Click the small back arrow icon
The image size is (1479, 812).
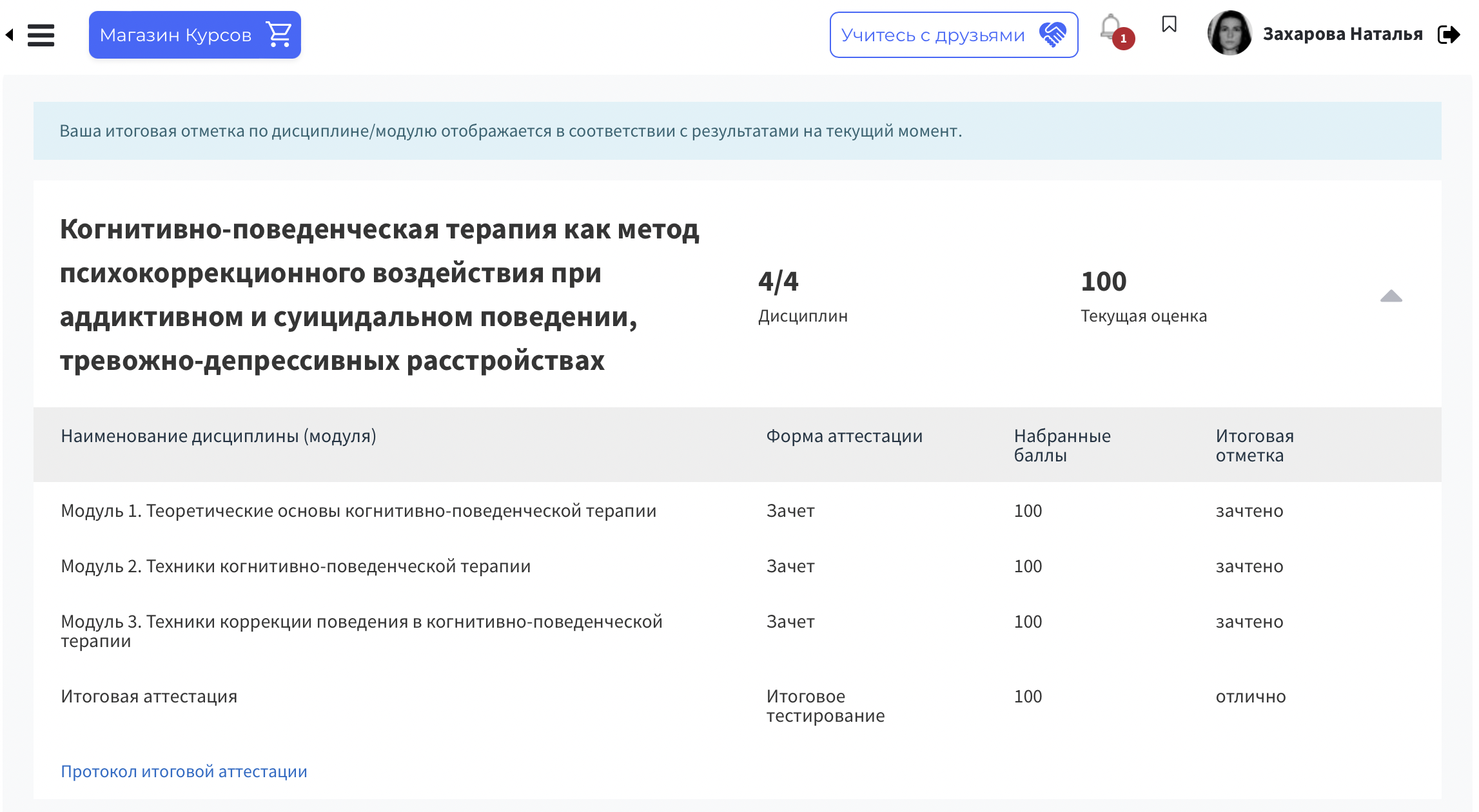click(x=10, y=35)
